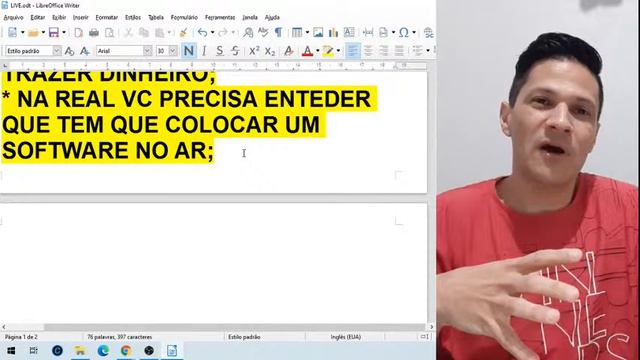This screenshot has width=640, height=360.
Task: Click 'Página 1 de 2' in status bar
Action: [x=21, y=337]
